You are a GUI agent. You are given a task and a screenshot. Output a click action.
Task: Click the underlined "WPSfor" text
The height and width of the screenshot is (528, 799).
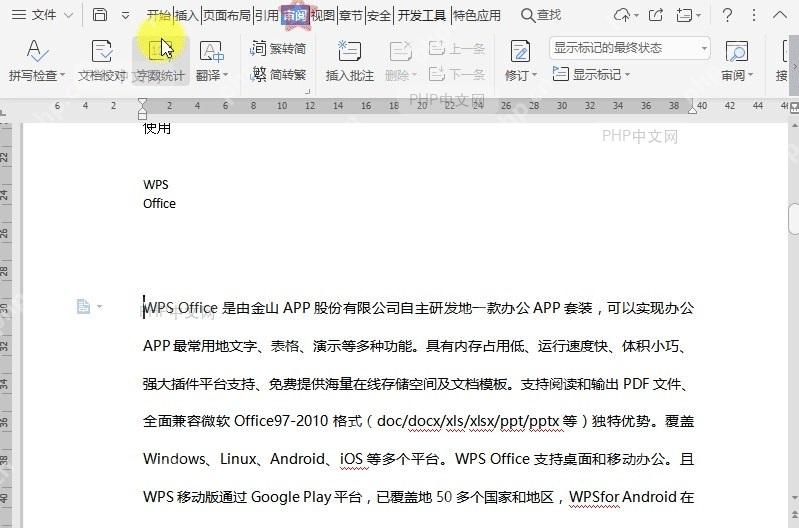pyautogui.click(x=594, y=496)
